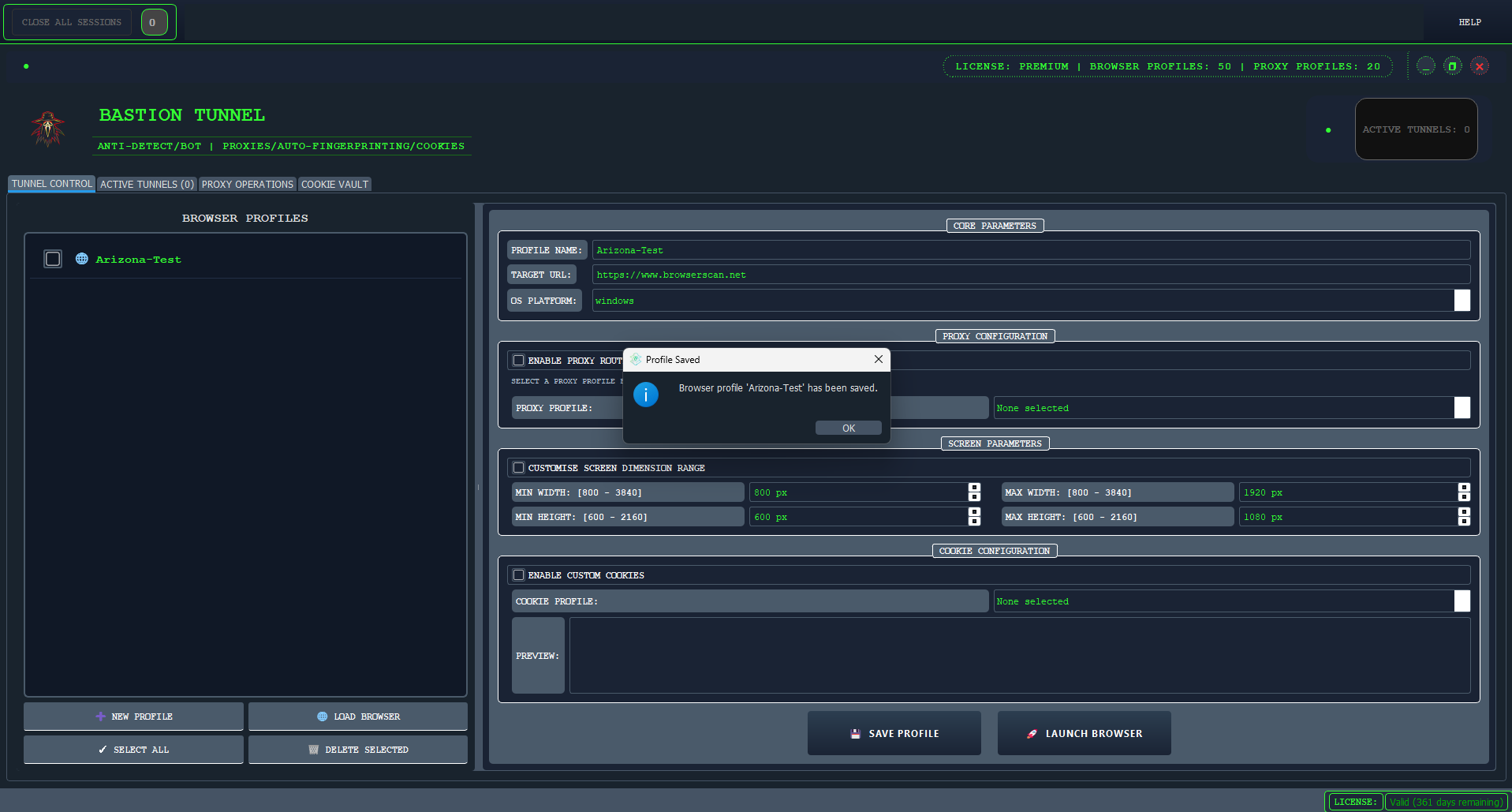This screenshot has height=812, width=1512.
Task: Click the License Premium info banner
Action: click(x=1167, y=66)
